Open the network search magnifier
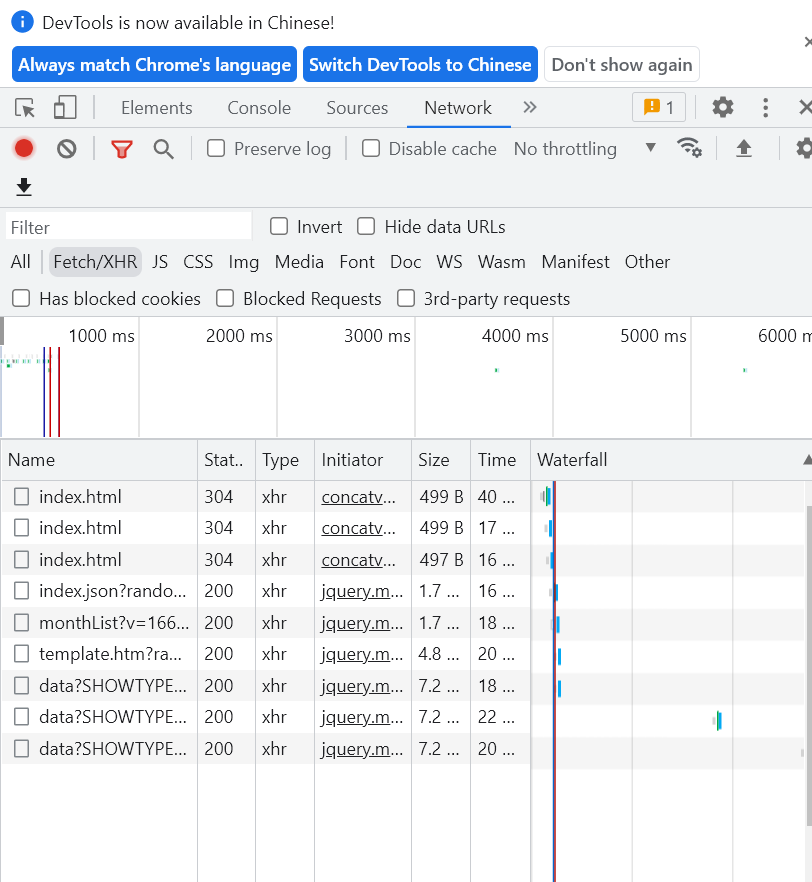812x882 pixels. click(x=163, y=149)
